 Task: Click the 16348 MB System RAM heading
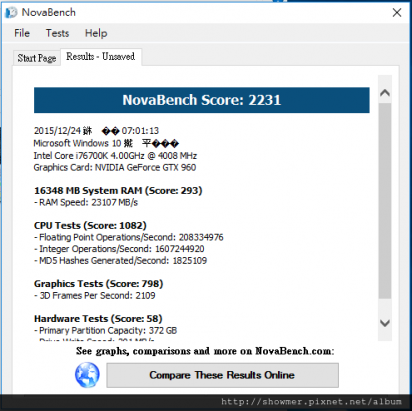[x=118, y=191]
